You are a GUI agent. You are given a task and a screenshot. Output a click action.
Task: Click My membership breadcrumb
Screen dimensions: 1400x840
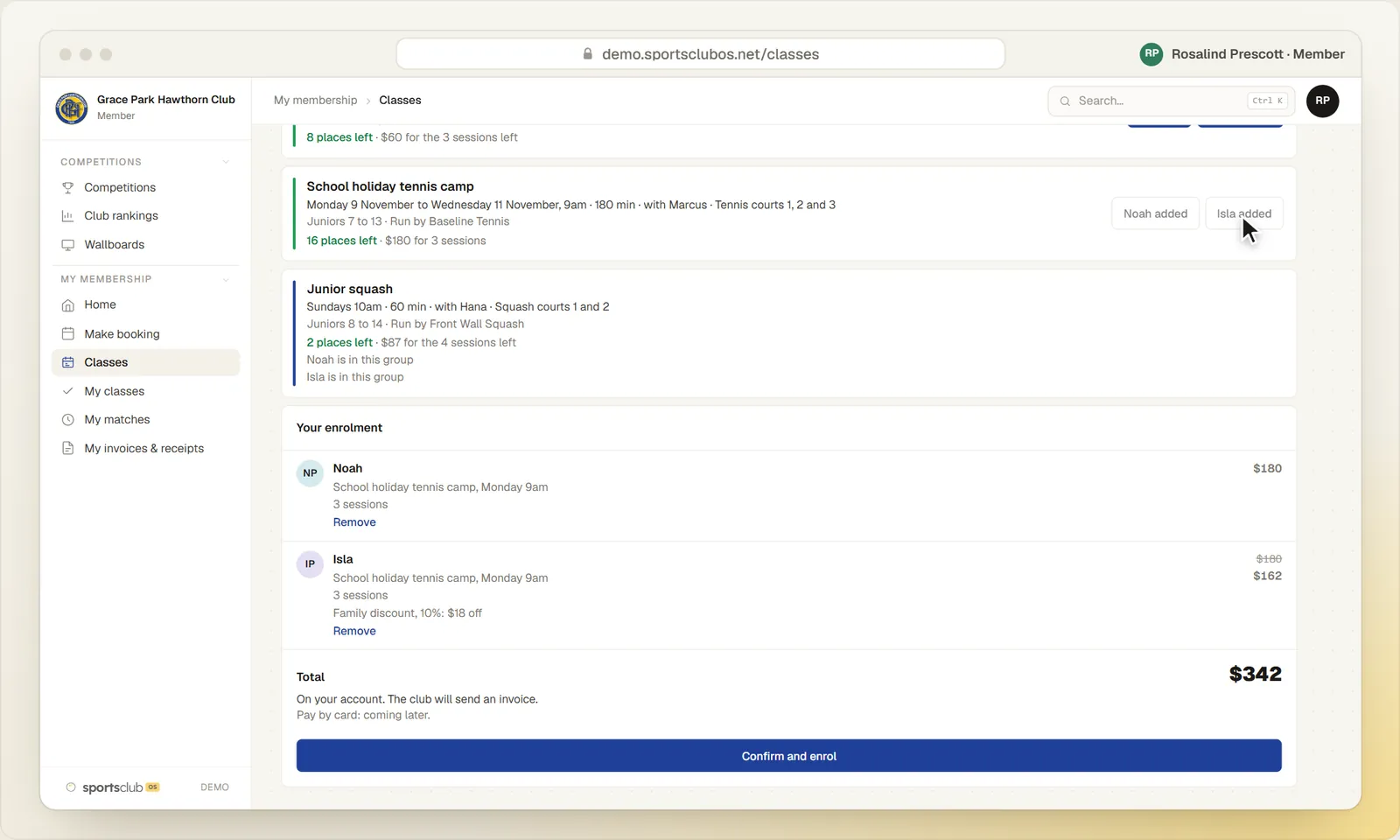tap(315, 101)
